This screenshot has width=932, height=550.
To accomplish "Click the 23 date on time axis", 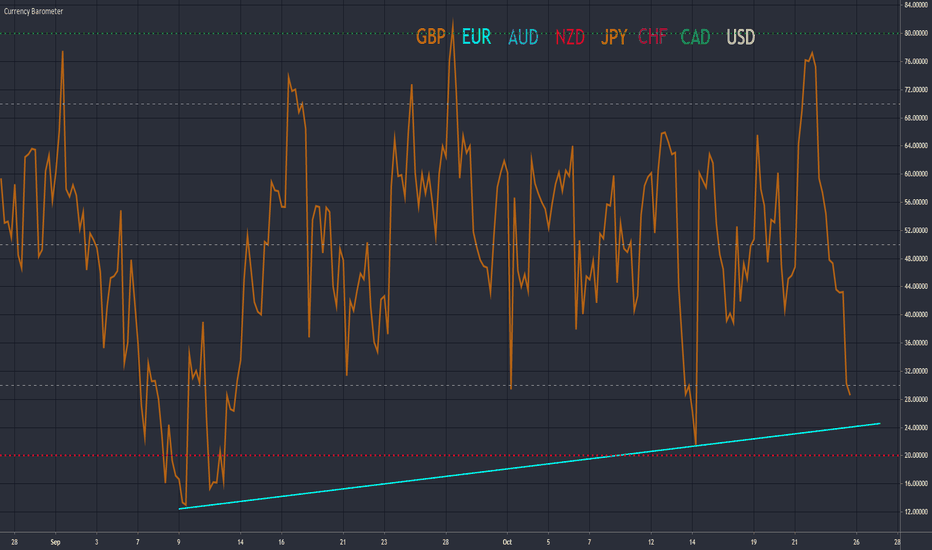I will tap(384, 542).
